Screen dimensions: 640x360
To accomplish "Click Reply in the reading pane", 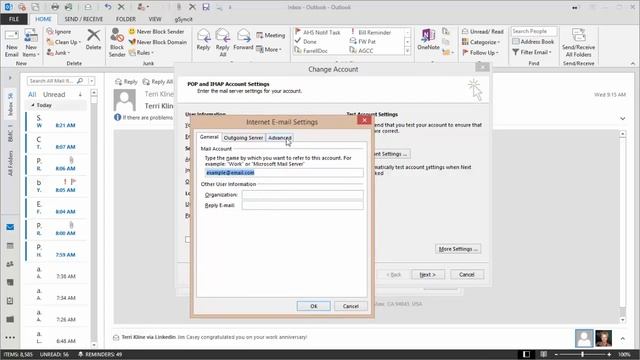I will pos(126,82).
